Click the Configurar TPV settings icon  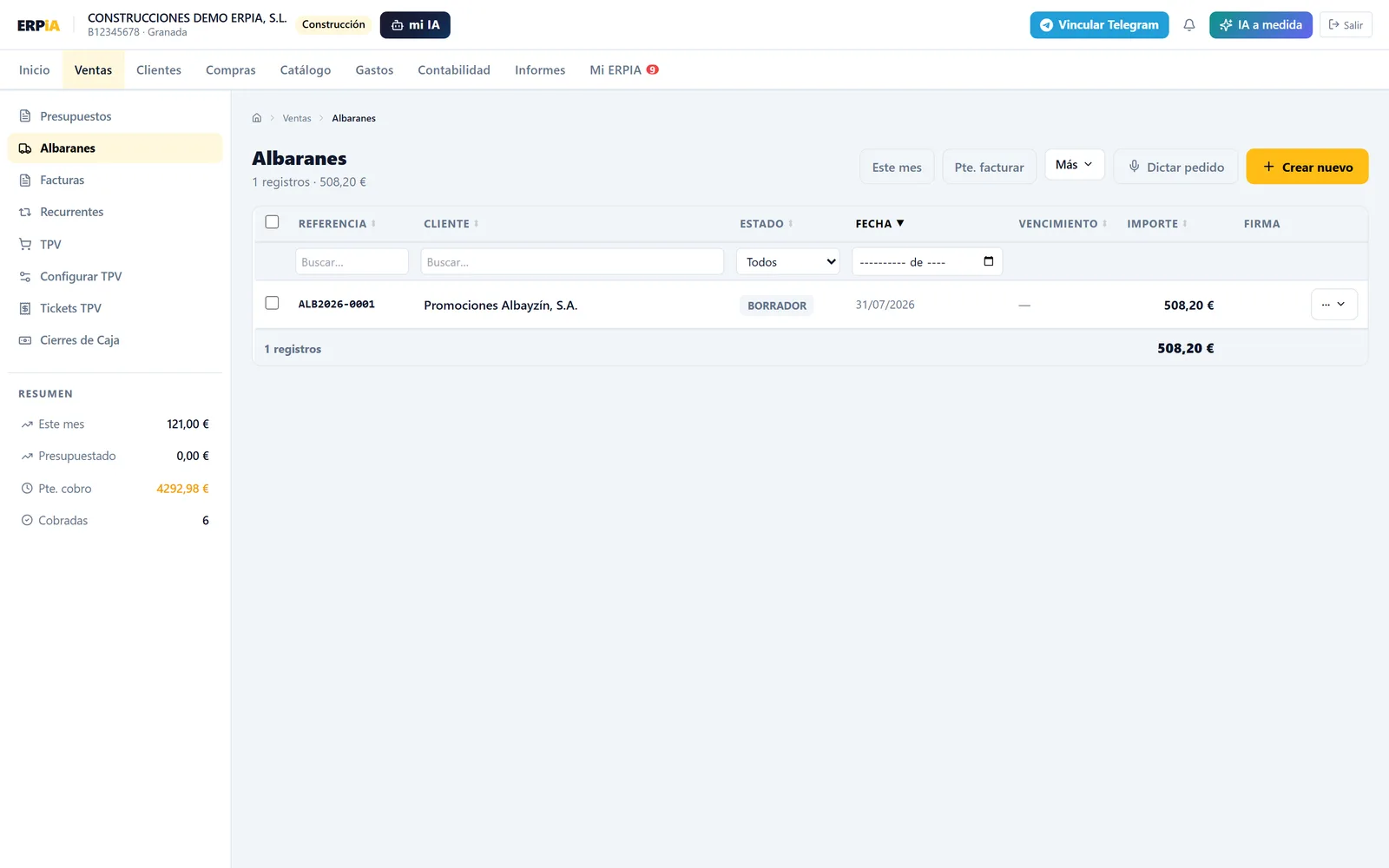(x=25, y=276)
